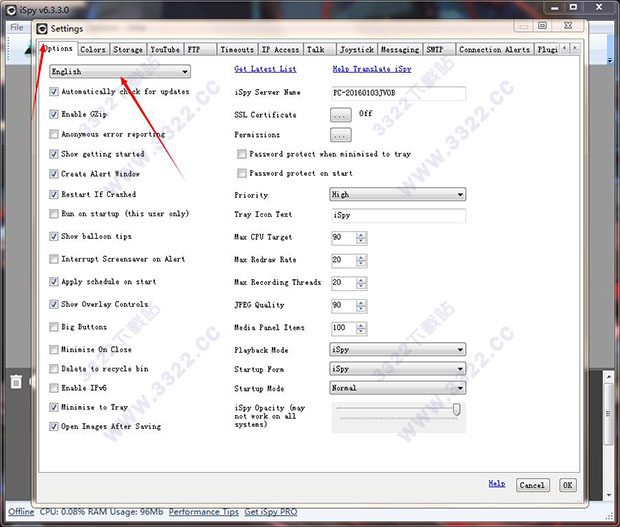
Task: Adjust Max CPU Target stepper
Action: (x=361, y=238)
